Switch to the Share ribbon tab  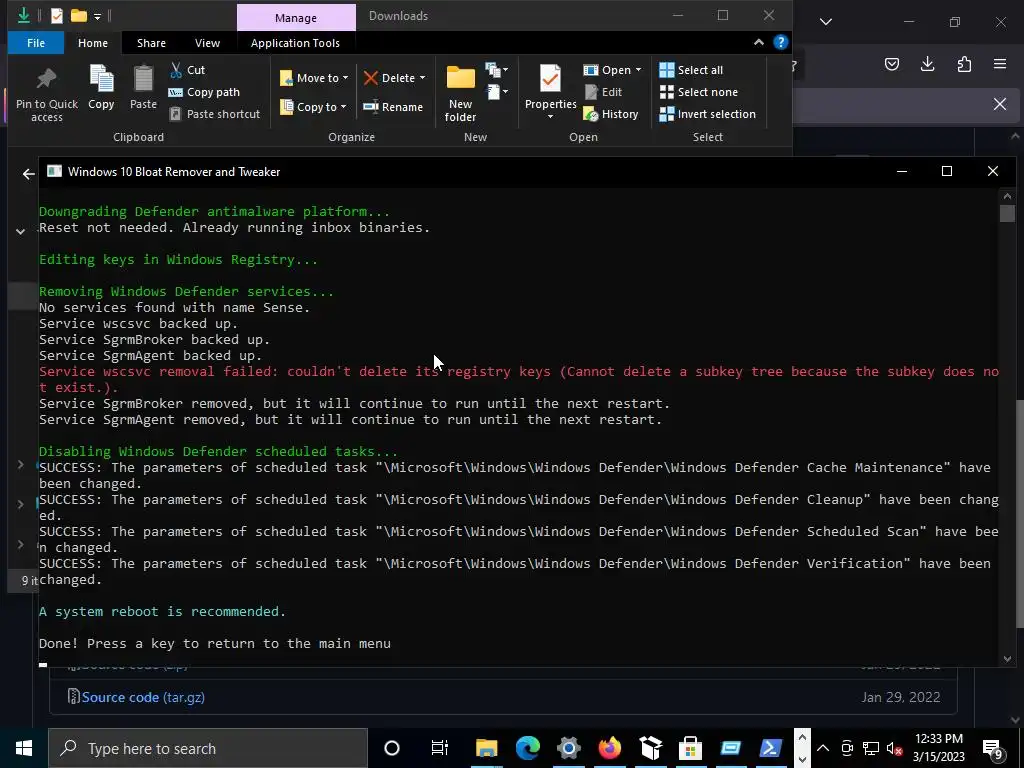pos(151,42)
